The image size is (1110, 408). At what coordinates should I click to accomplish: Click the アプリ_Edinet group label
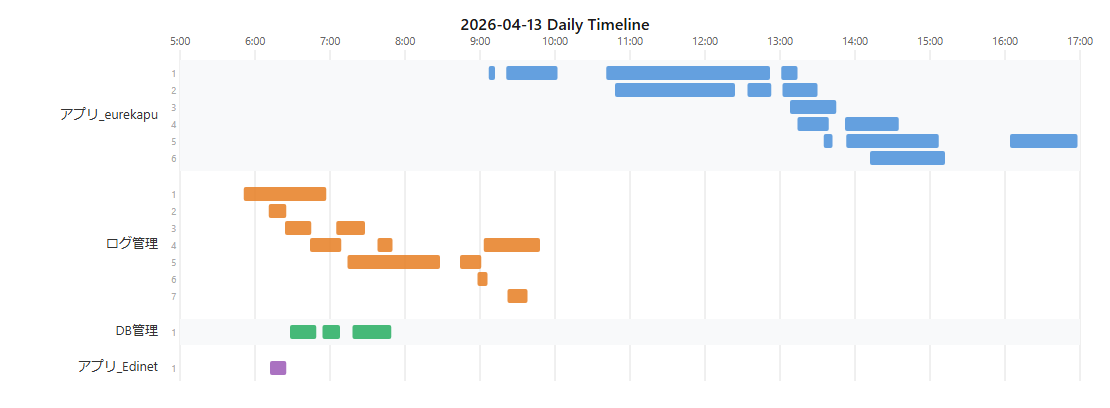[x=117, y=367]
